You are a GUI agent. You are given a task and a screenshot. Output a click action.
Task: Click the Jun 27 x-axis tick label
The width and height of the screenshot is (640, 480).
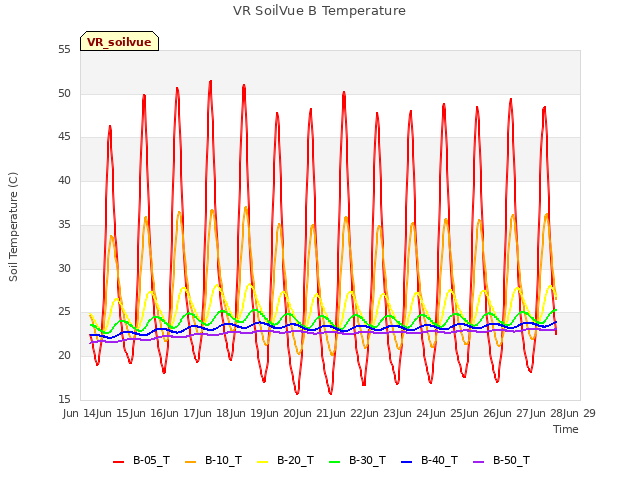tap(513, 413)
